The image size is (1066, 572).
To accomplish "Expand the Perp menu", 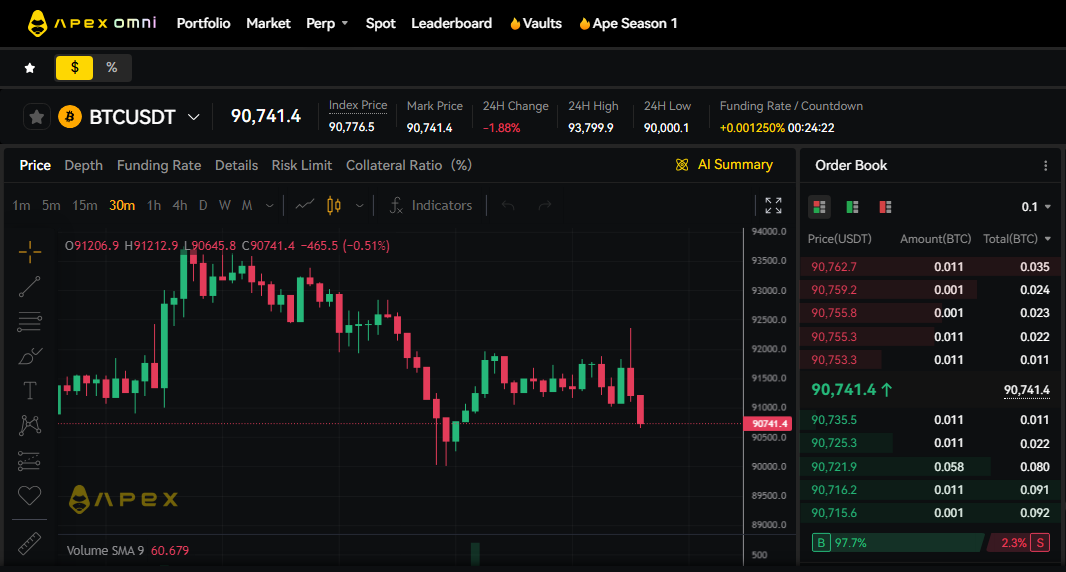I will pos(327,23).
